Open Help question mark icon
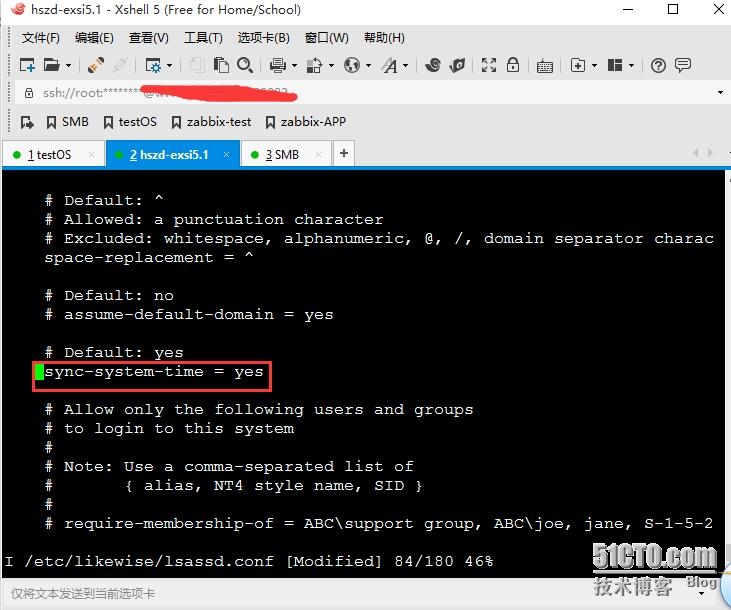731x610 pixels. (x=658, y=66)
